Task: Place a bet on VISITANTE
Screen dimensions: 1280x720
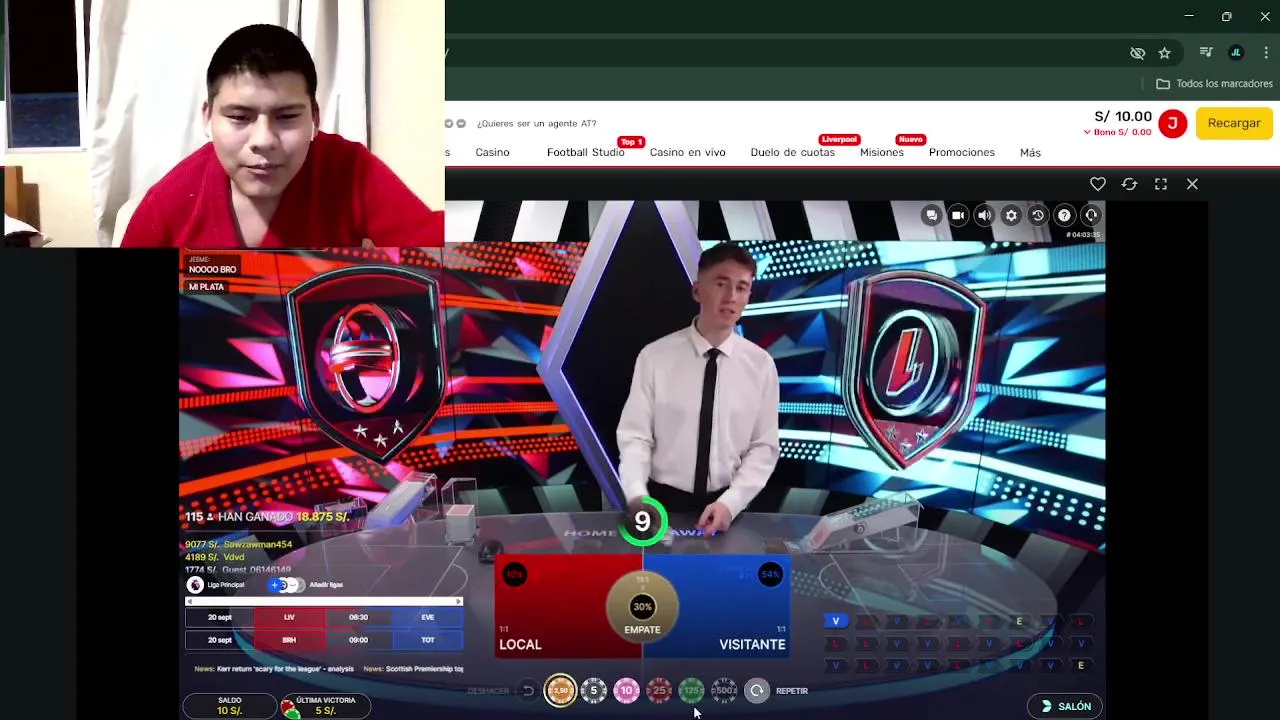Action: [x=735, y=608]
